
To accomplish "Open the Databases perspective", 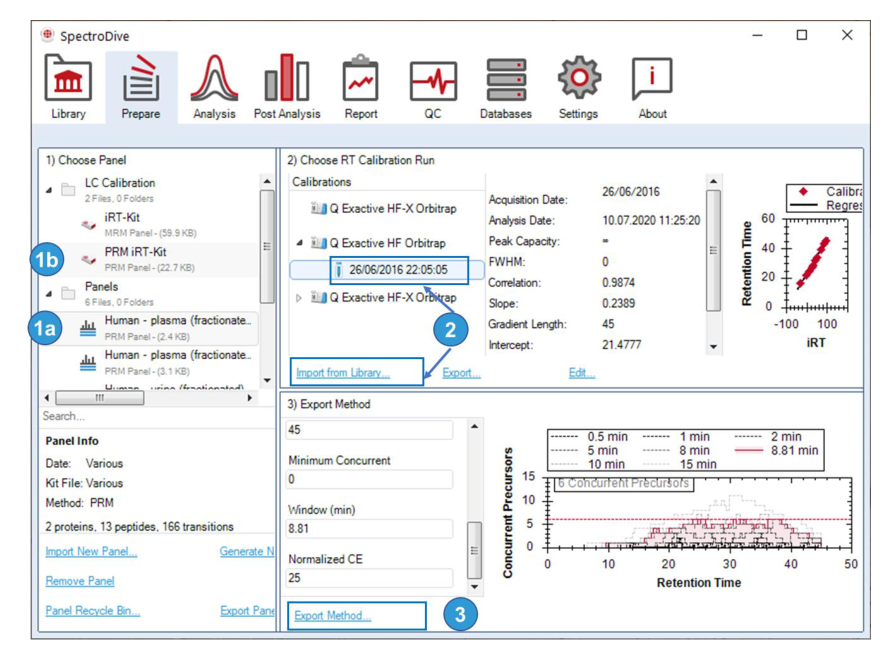I will click(x=506, y=87).
